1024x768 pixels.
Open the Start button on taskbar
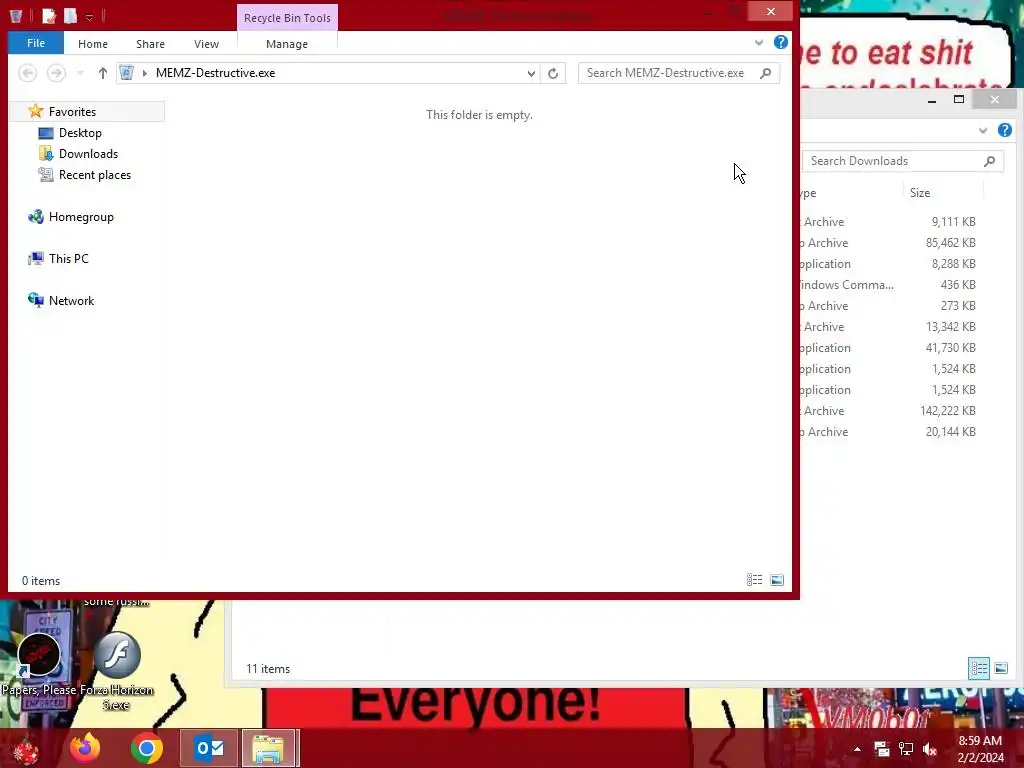[x=25, y=748]
